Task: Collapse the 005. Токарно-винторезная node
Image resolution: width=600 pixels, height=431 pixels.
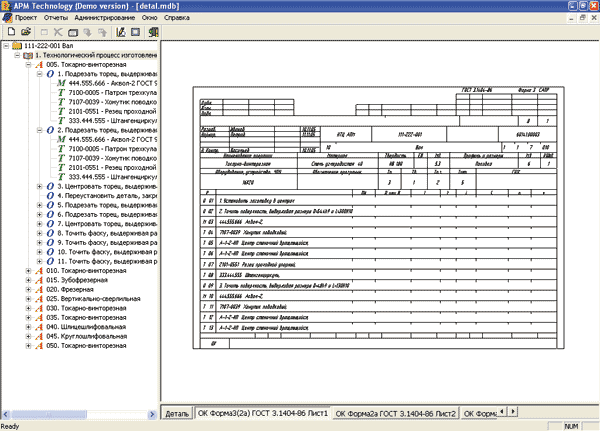Action: click(x=27, y=64)
